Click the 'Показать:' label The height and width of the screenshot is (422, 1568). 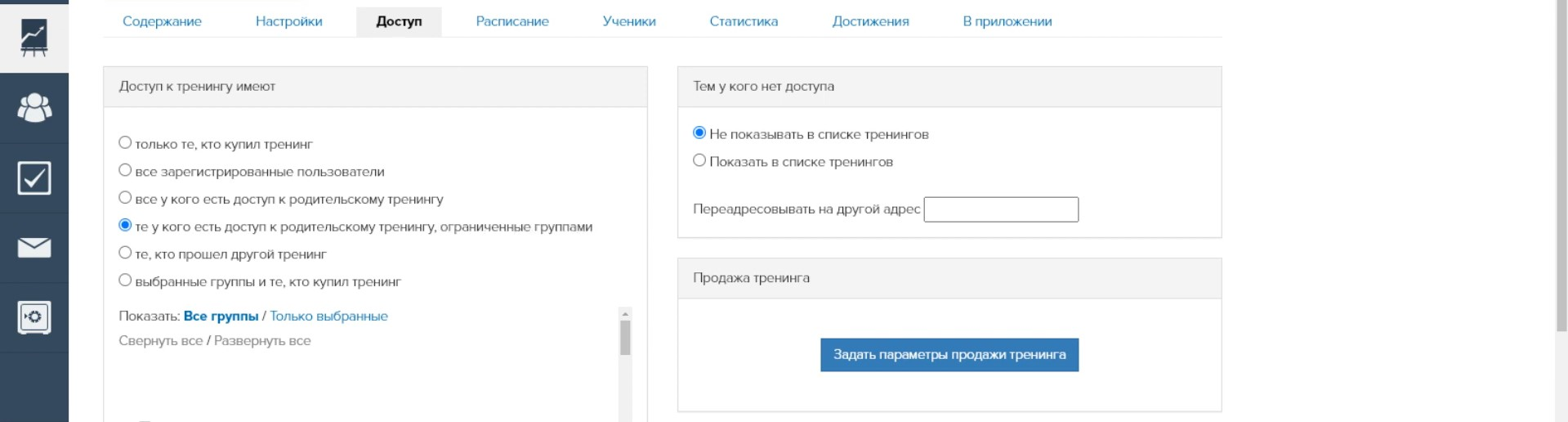point(150,316)
